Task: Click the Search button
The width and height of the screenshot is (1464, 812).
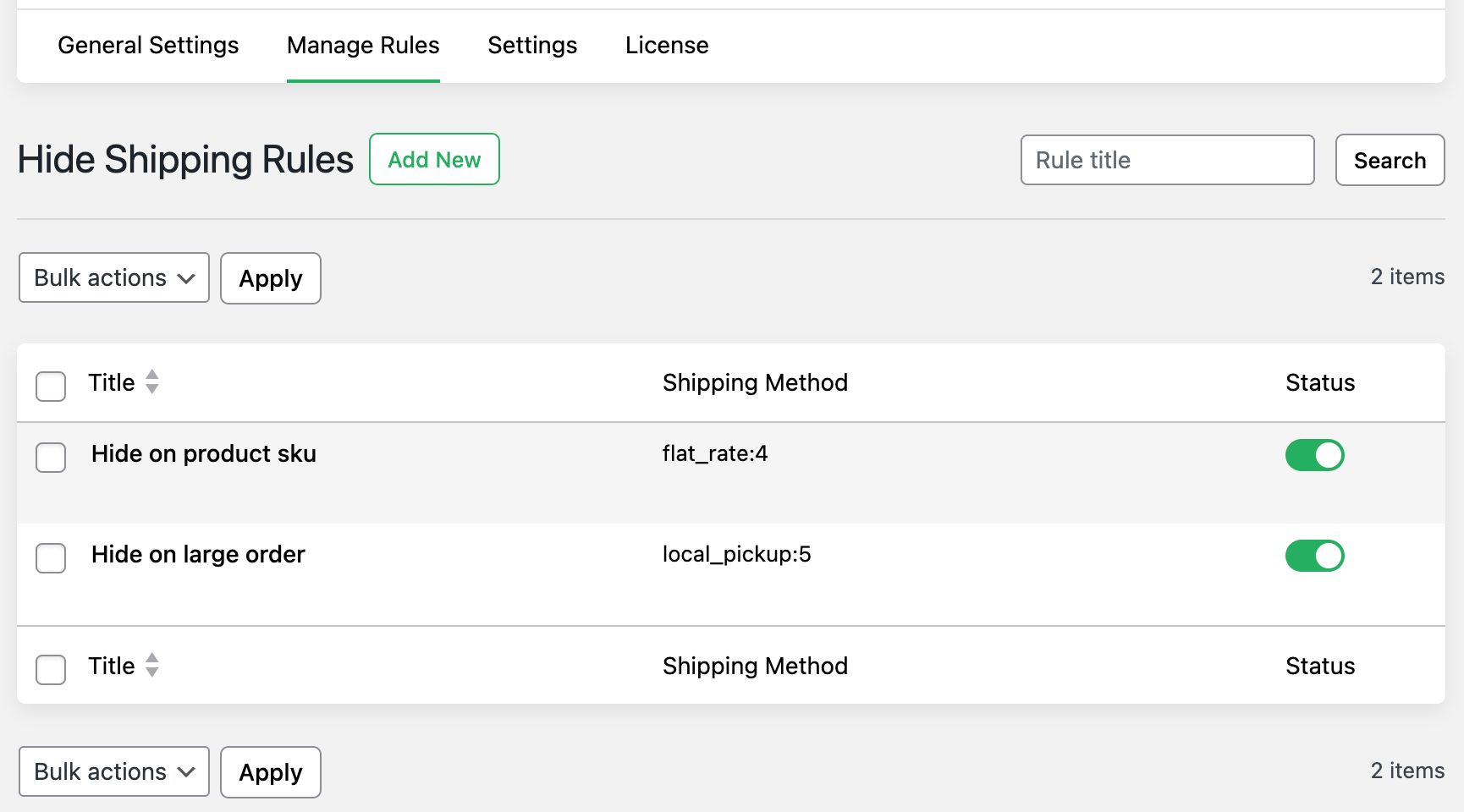Action: [x=1390, y=160]
